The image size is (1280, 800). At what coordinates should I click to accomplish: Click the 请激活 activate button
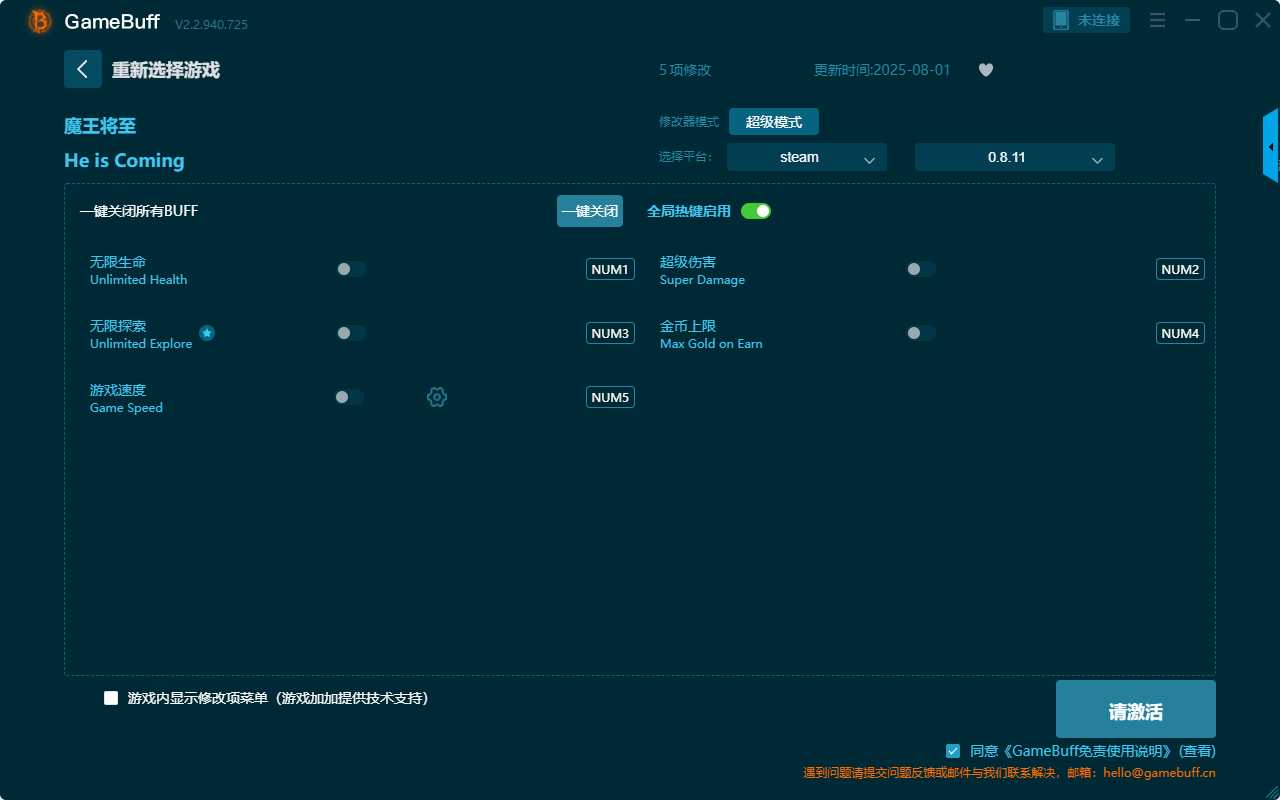point(1135,710)
